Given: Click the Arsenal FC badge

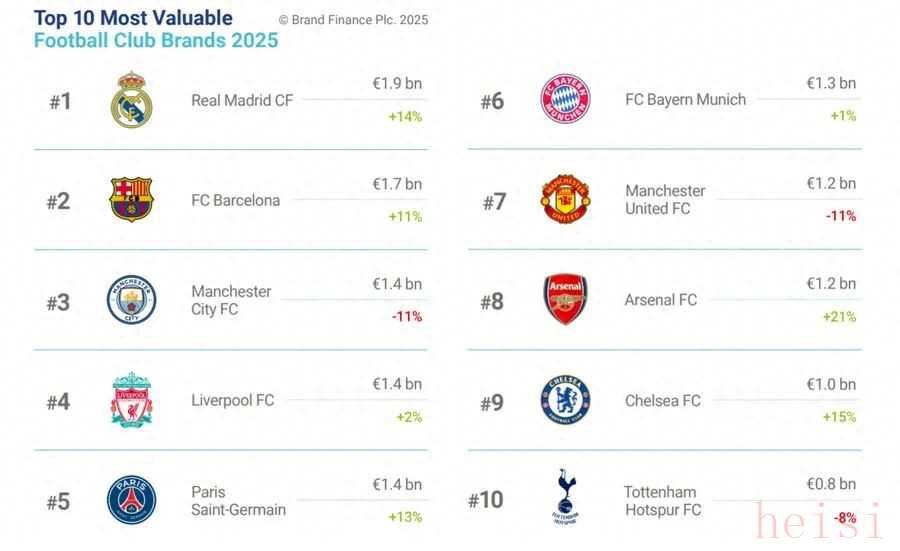Looking at the screenshot, I should coord(565,299).
